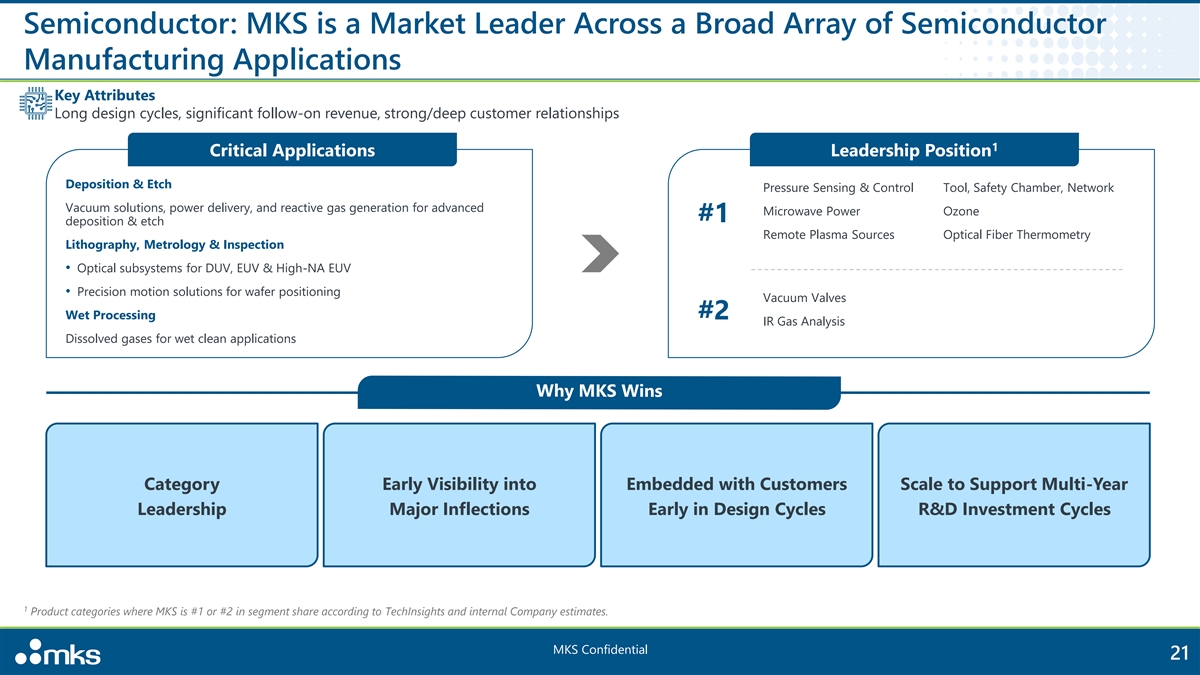Click the MKS logo in the footer
The image size is (1200, 675).
(58, 654)
